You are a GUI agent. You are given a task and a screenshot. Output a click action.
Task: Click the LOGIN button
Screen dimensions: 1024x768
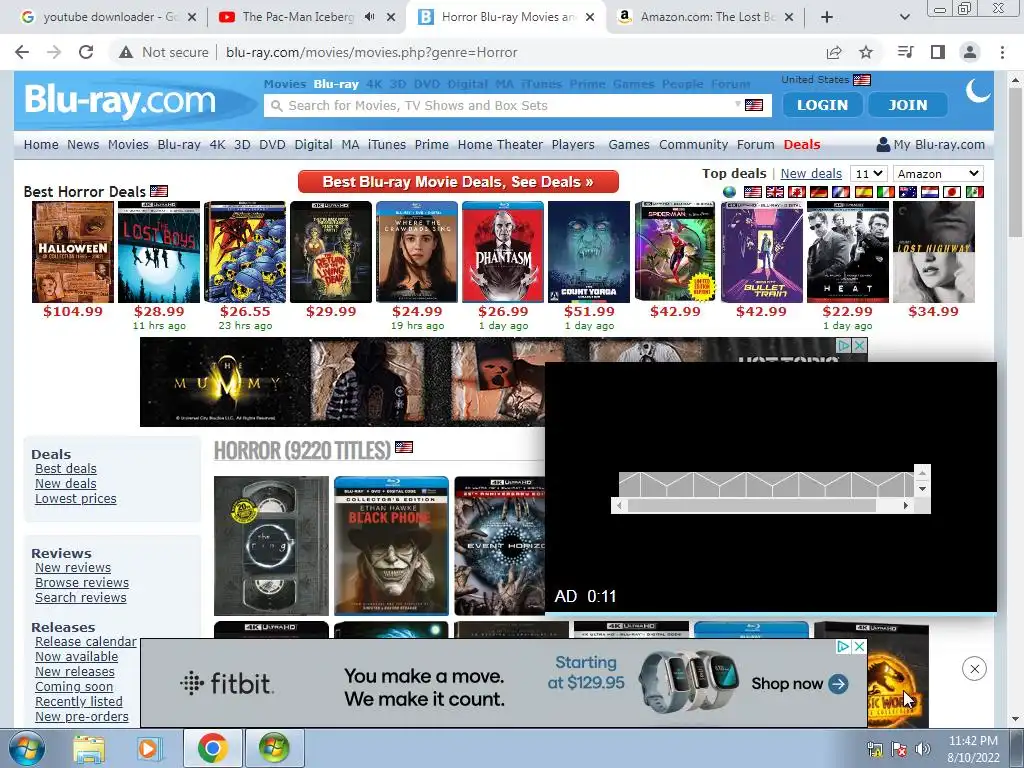[x=822, y=104]
